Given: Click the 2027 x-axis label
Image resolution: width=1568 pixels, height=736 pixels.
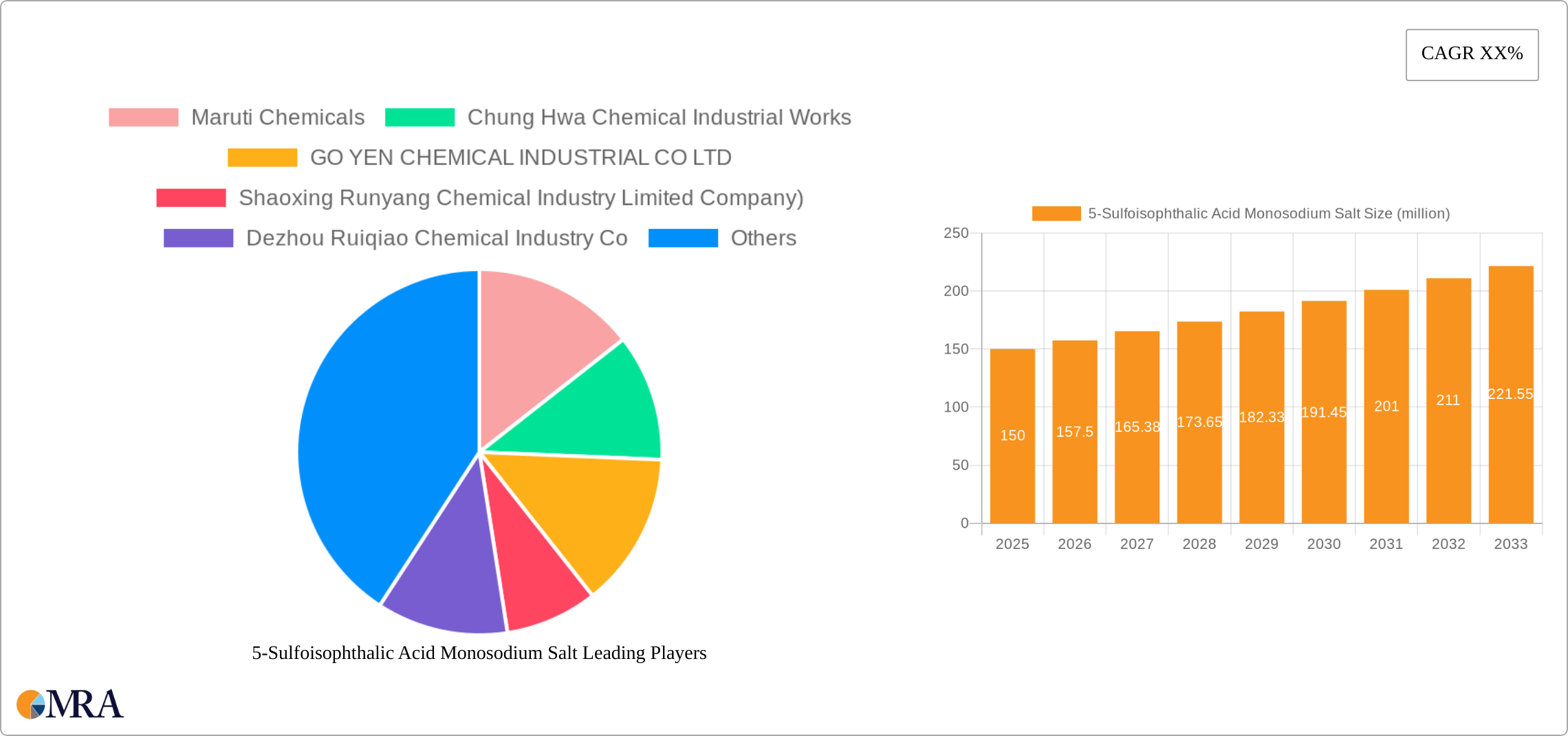Looking at the screenshot, I should [x=1137, y=544].
